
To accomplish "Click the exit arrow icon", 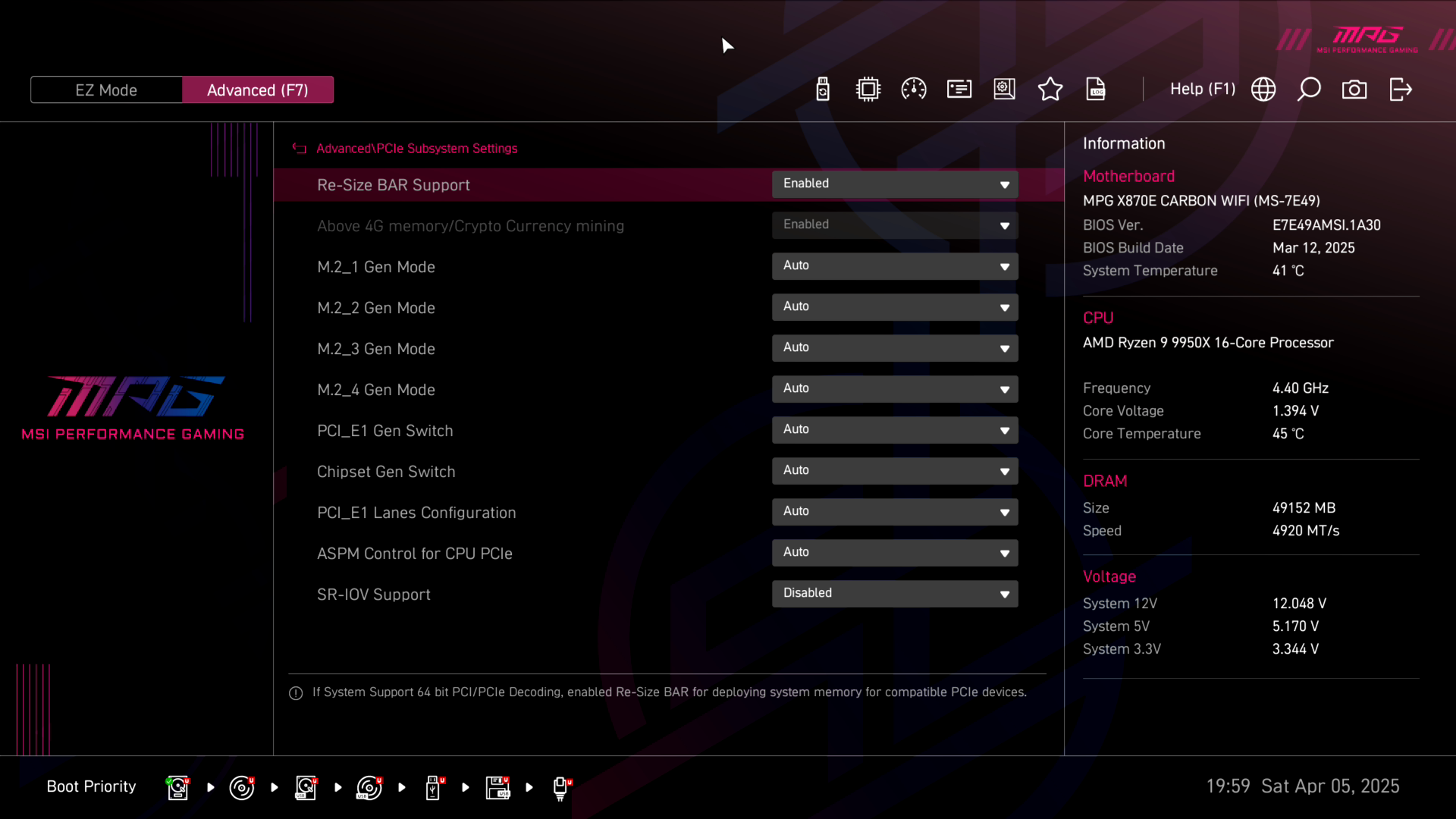I will point(1401,89).
